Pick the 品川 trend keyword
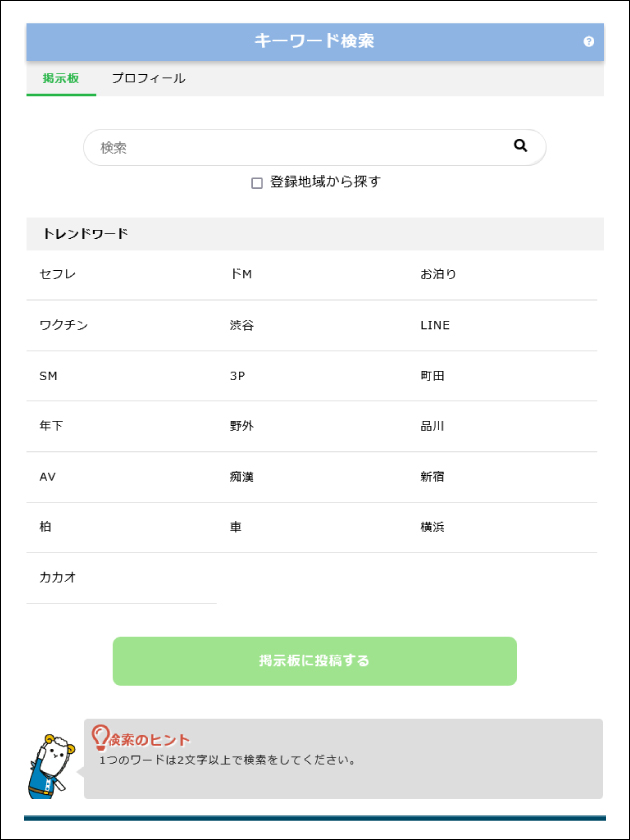This screenshot has width=630, height=840. coord(432,426)
